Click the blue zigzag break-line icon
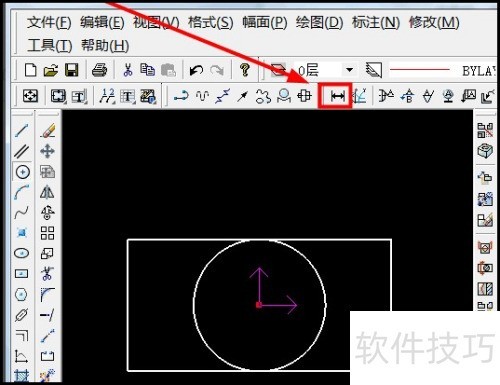This screenshot has height=385, width=500. (x=223, y=96)
